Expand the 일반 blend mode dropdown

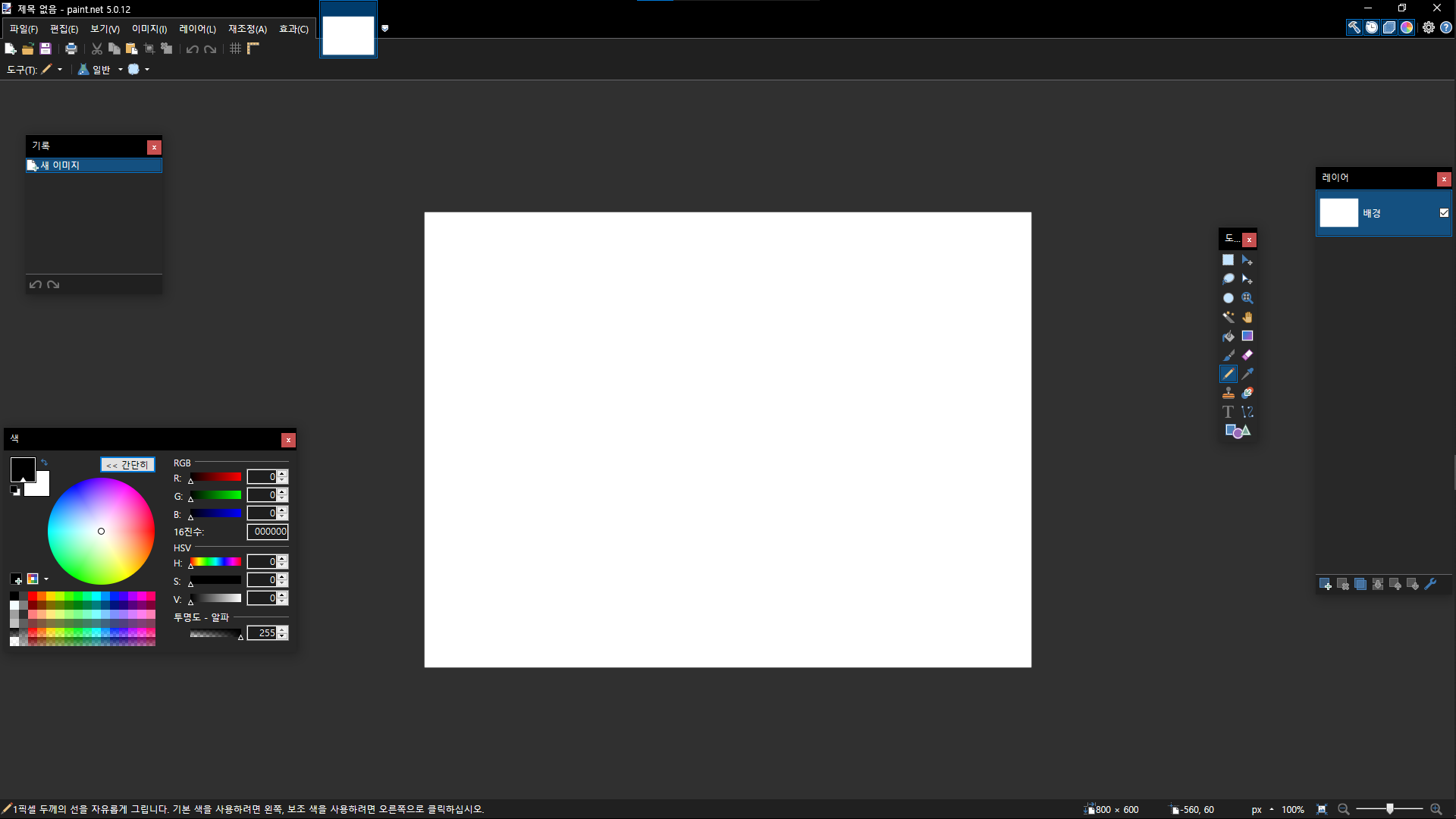coord(120,70)
